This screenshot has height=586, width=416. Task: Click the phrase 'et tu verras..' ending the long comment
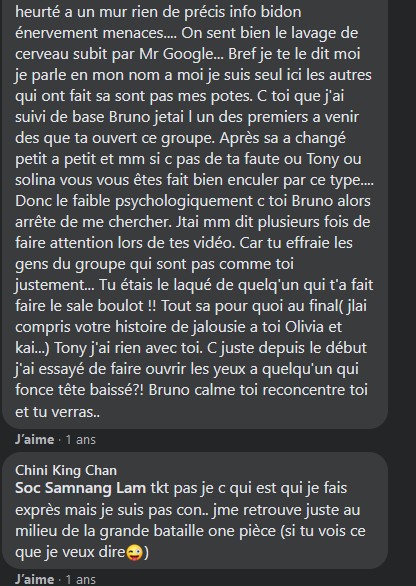[58, 412]
